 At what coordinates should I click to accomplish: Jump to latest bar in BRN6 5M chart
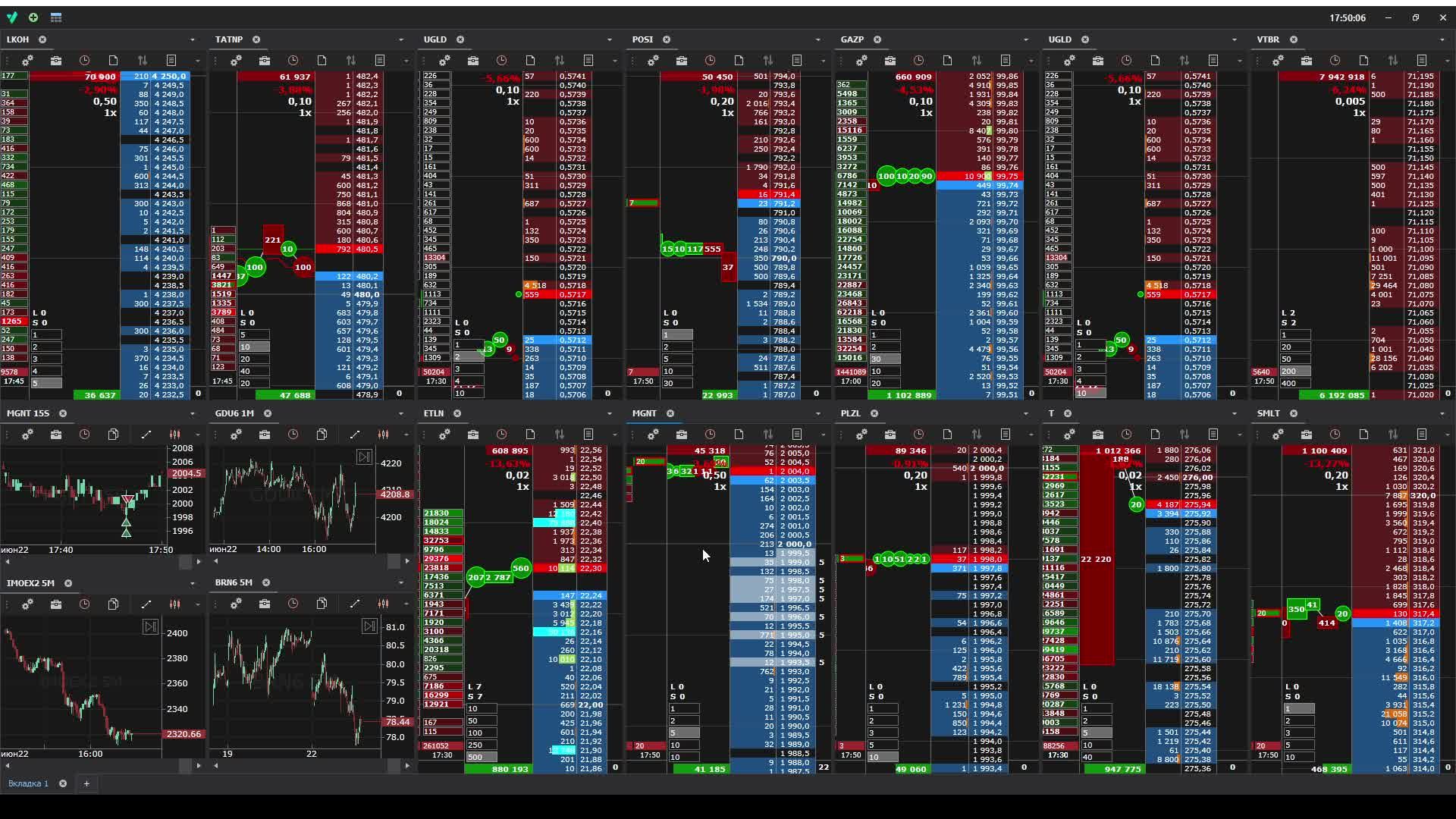pyautogui.click(x=369, y=626)
